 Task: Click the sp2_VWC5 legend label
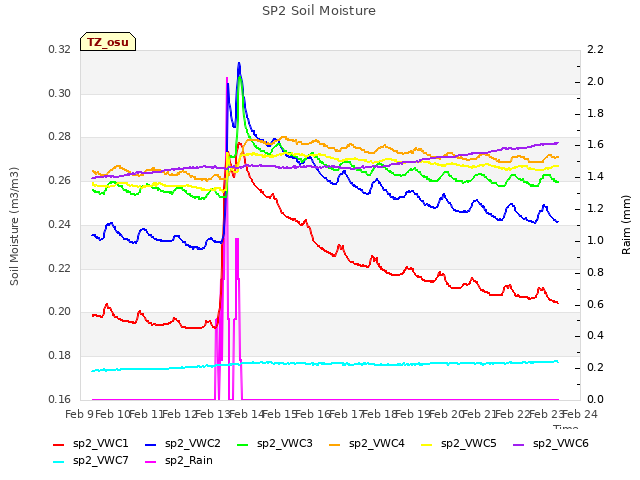point(469,444)
